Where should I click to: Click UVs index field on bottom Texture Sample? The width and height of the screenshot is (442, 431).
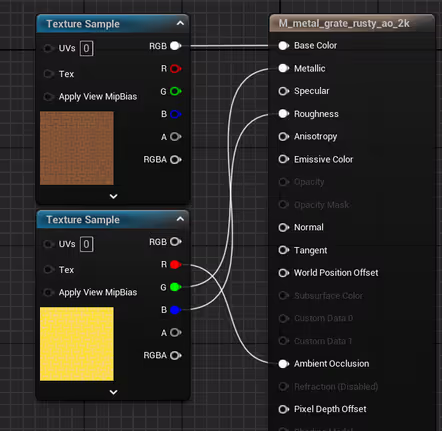86,244
